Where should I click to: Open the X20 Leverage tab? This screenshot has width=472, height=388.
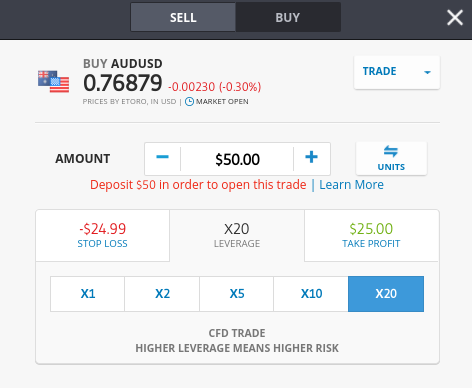(237, 236)
